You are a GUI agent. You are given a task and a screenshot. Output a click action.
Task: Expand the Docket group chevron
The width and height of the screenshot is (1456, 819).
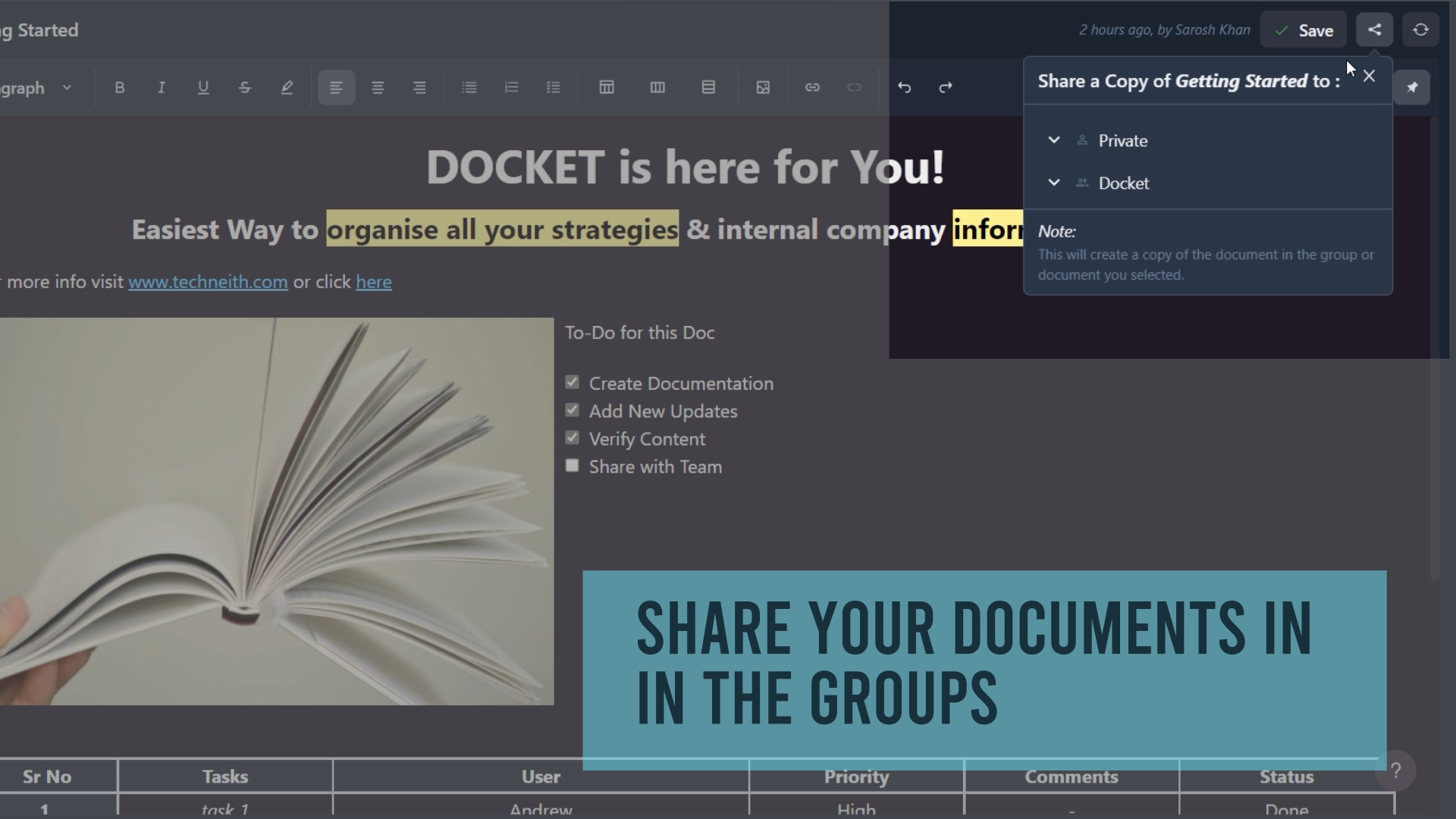(1053, 183)
